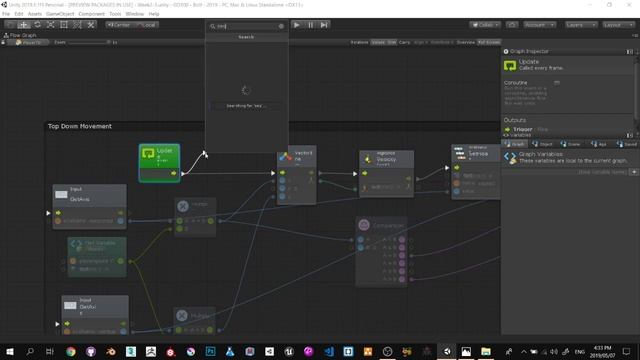Open Blender from the taskbar
Viewport: 640px width, 360px height.
[x=111, y=351]
